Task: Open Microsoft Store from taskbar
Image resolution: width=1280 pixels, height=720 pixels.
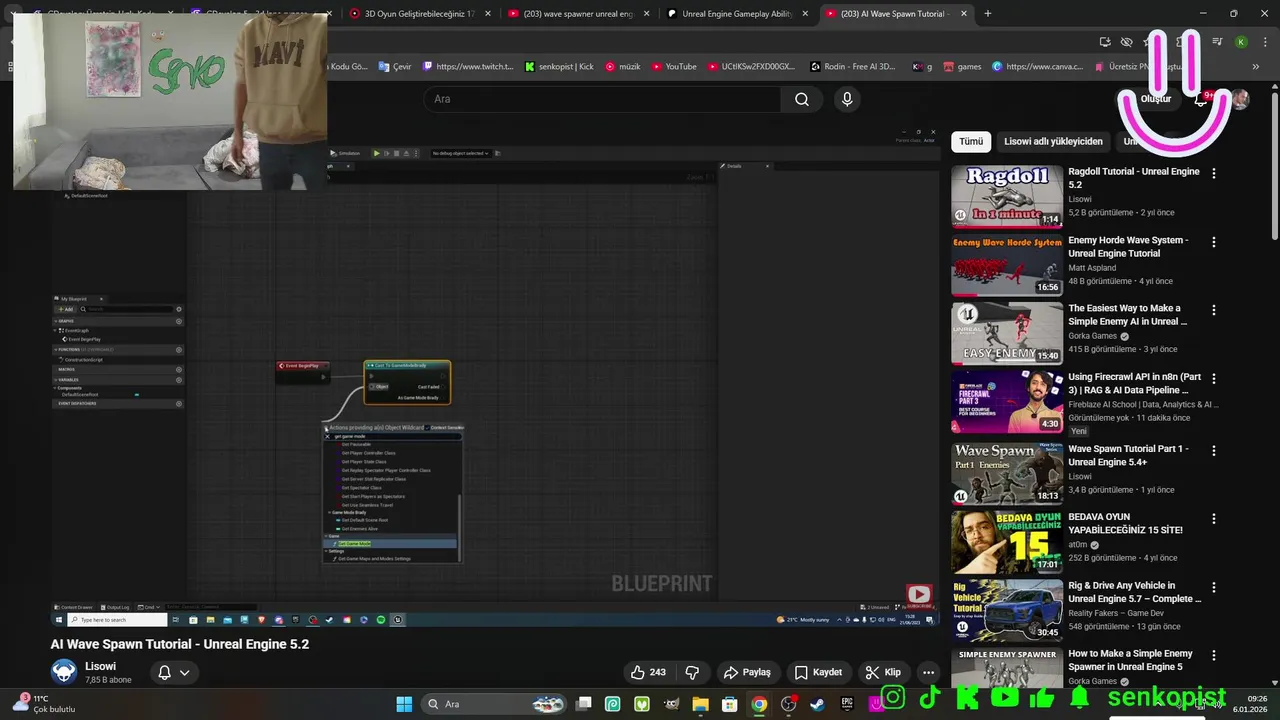Action: [x=730, y=704]
